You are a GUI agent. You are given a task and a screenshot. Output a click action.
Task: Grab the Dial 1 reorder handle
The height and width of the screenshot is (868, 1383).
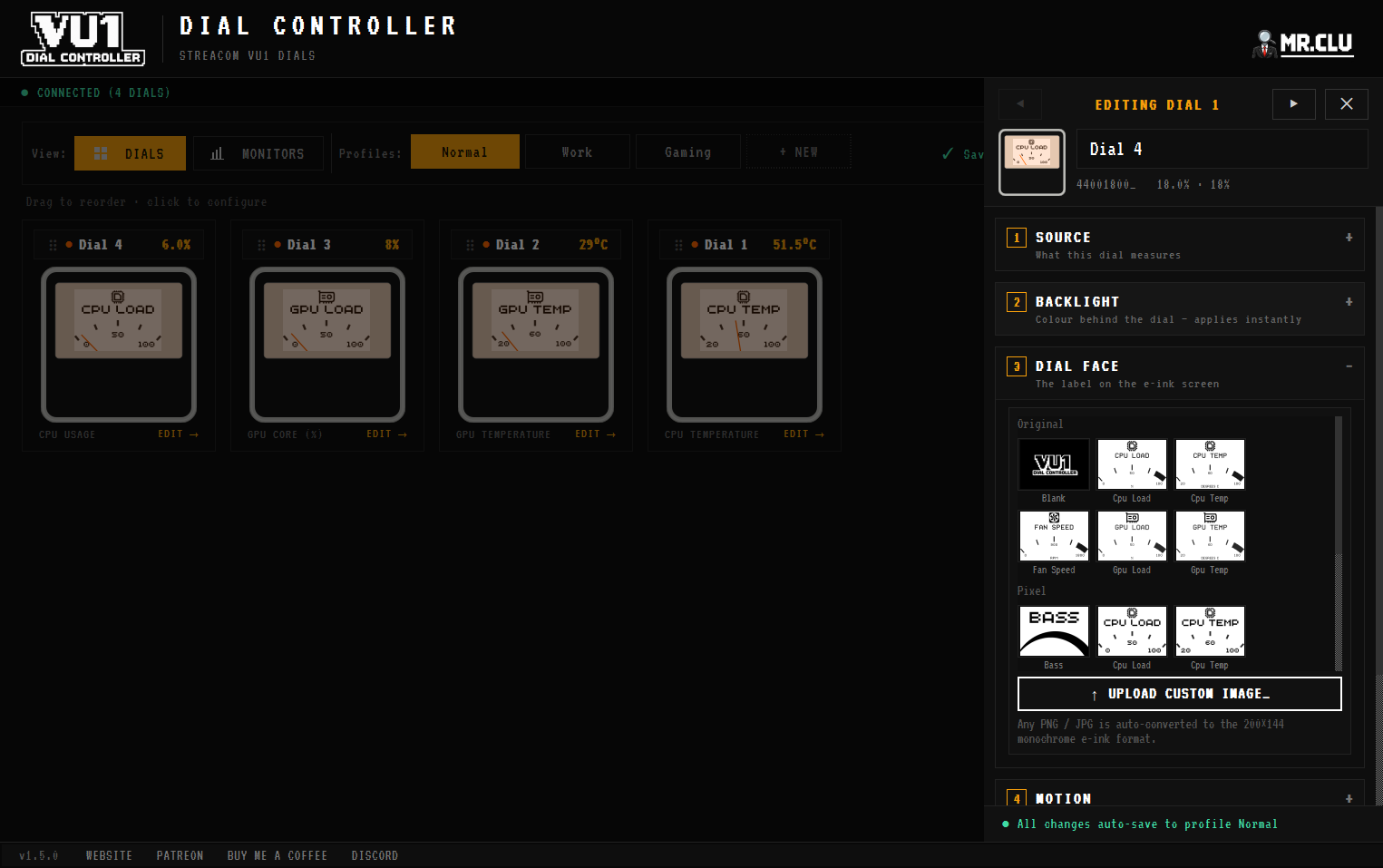pos(678,245)
